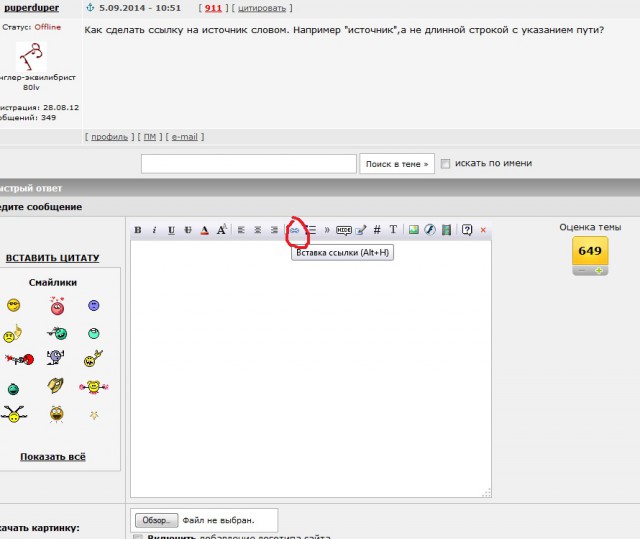Center-align the text

coord(258,230)
